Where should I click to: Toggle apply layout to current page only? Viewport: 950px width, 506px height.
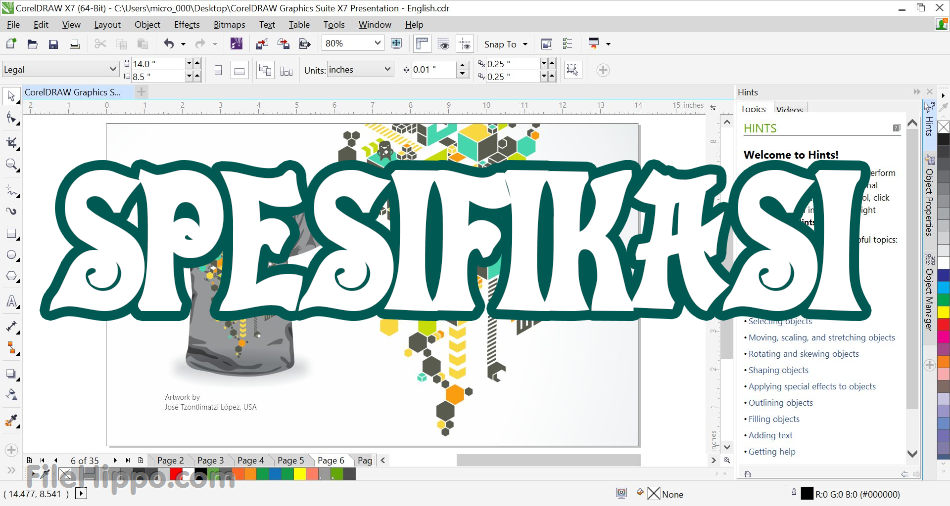tap(287, 70)
